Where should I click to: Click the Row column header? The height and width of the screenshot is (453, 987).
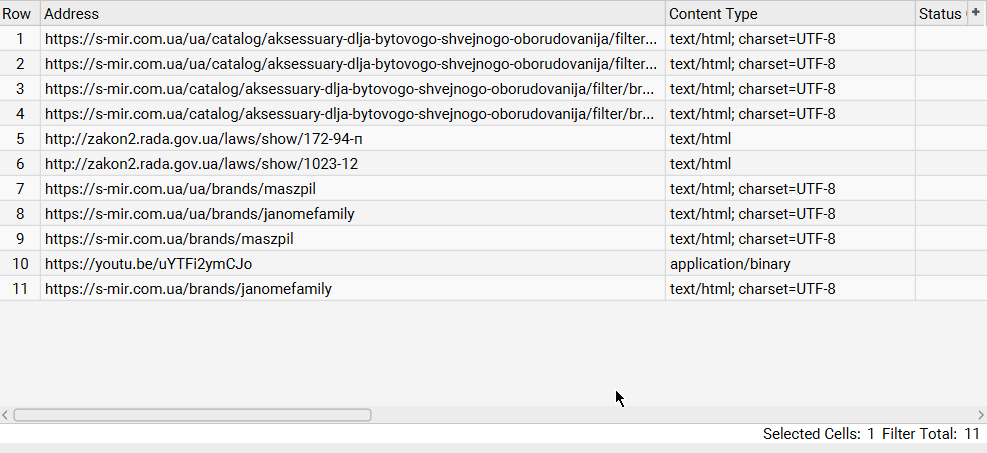(x=20, y=14)
